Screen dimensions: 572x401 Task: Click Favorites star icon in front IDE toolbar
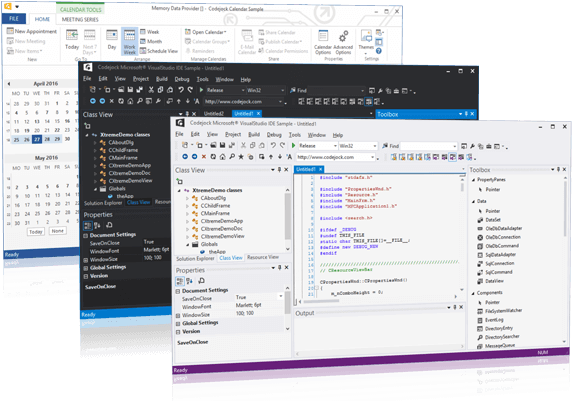[241, 157]
